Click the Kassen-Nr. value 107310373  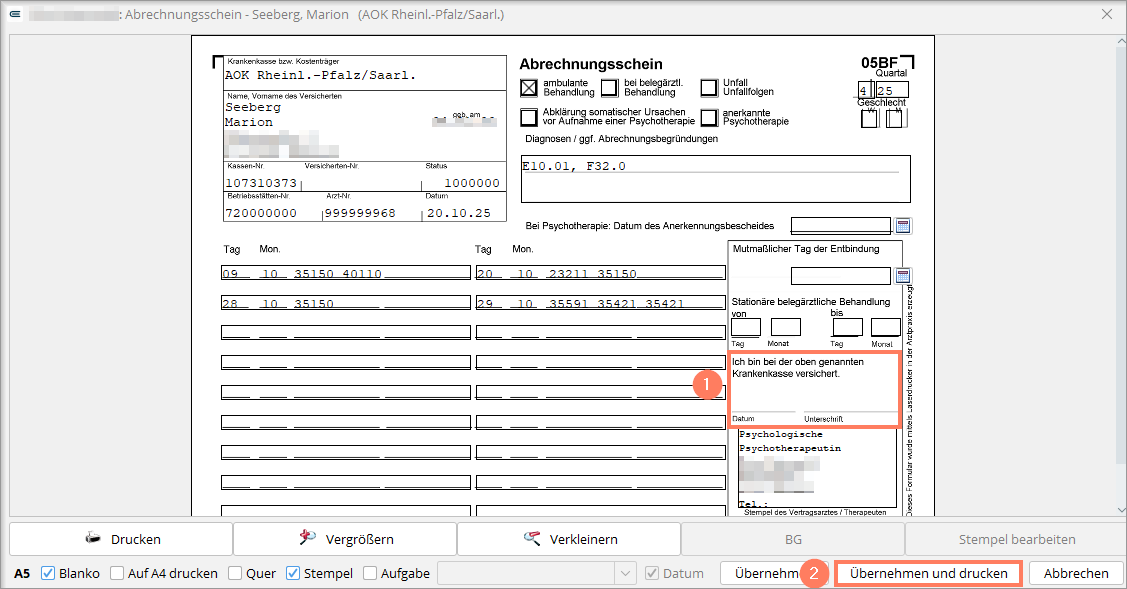click(261, 183)
